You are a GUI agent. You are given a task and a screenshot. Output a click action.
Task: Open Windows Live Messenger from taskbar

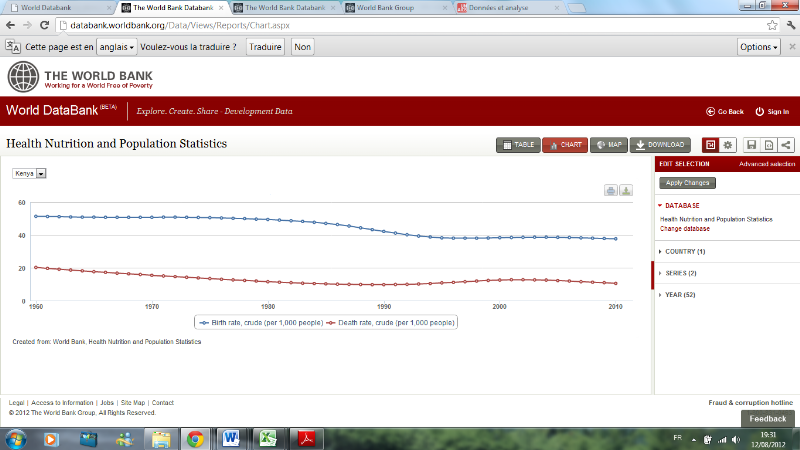click(x=124, y=439)
